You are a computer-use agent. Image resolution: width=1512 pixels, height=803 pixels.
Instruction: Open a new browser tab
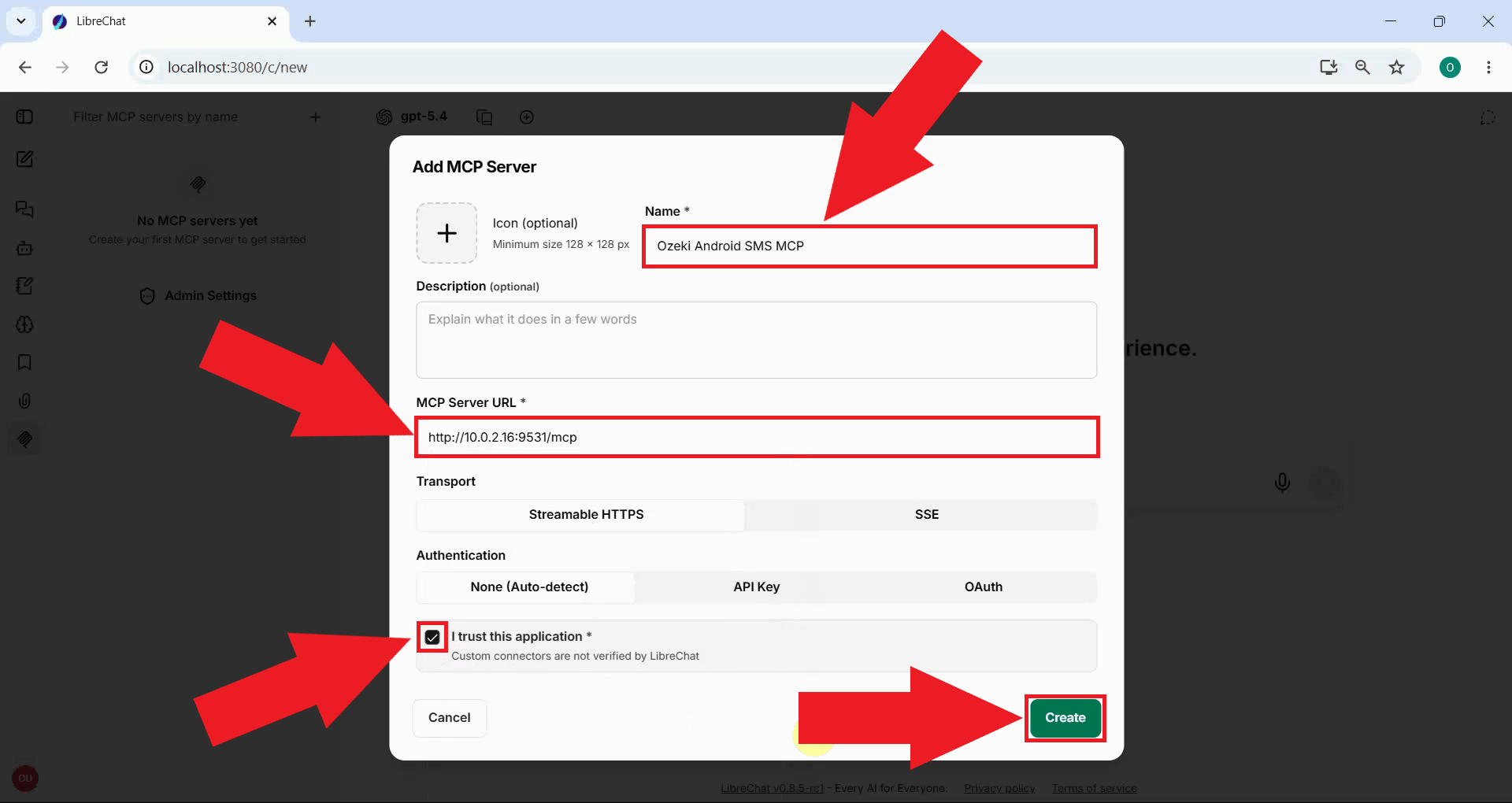coord(309,21)
